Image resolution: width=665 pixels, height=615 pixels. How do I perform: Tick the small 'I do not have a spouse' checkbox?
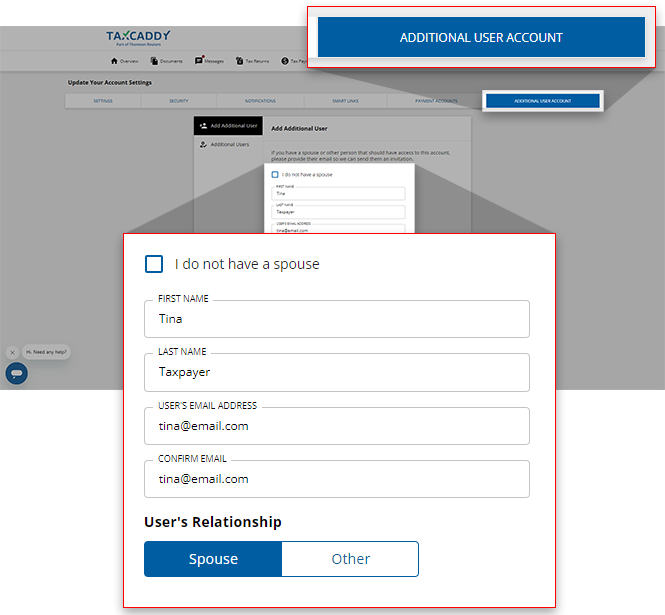pyautogui.click(x=275, y=175)
